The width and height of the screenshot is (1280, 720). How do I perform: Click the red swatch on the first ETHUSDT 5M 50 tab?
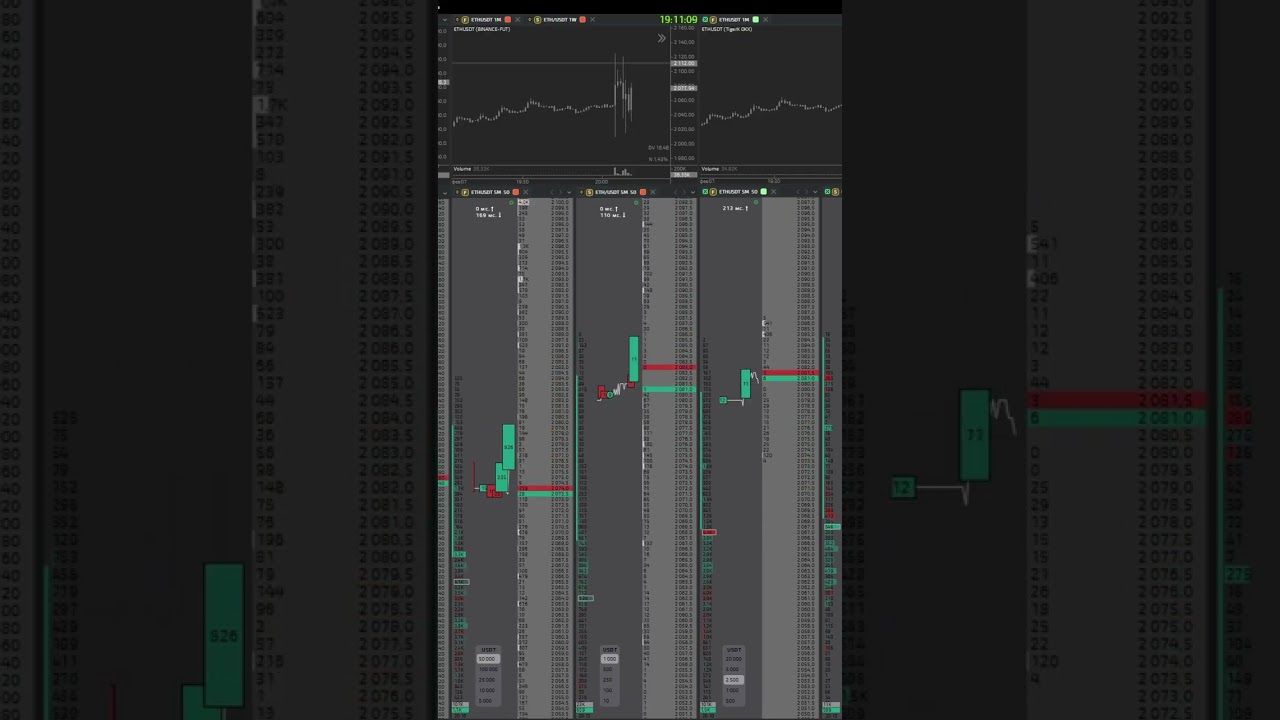515,192
